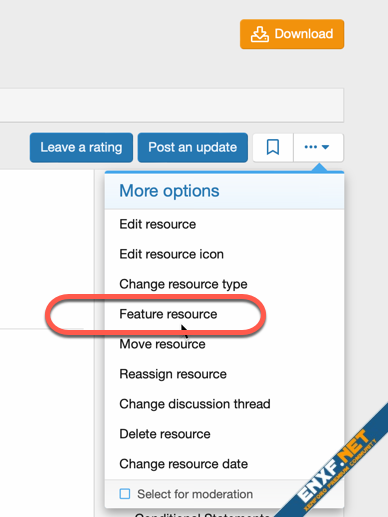Click the Select for moderation label text

click(x=195, y=494)
